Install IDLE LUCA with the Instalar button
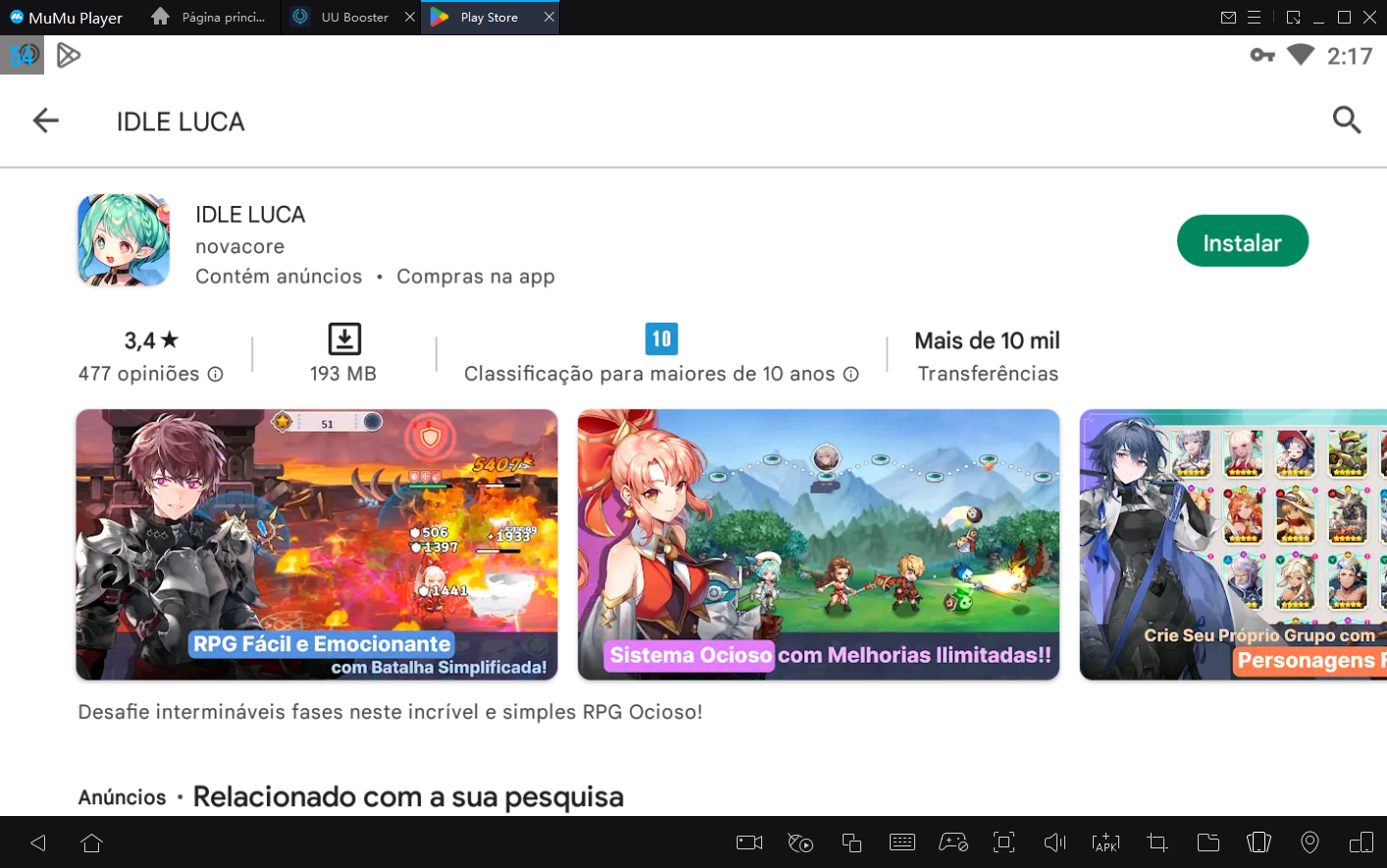 pyautogui.click(x=1242, y=241)
